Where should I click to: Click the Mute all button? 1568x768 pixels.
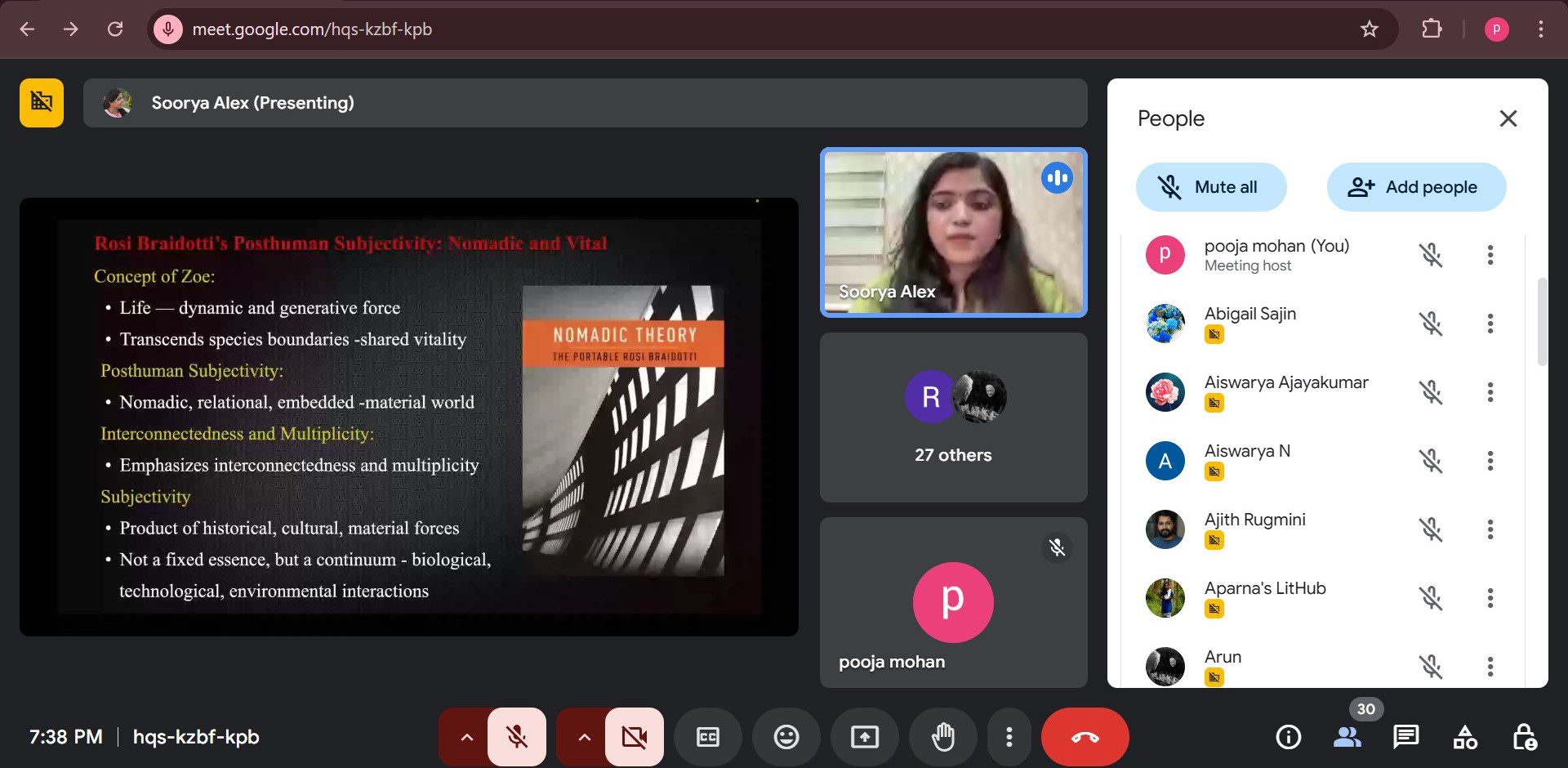click(x=1211, y=187)
